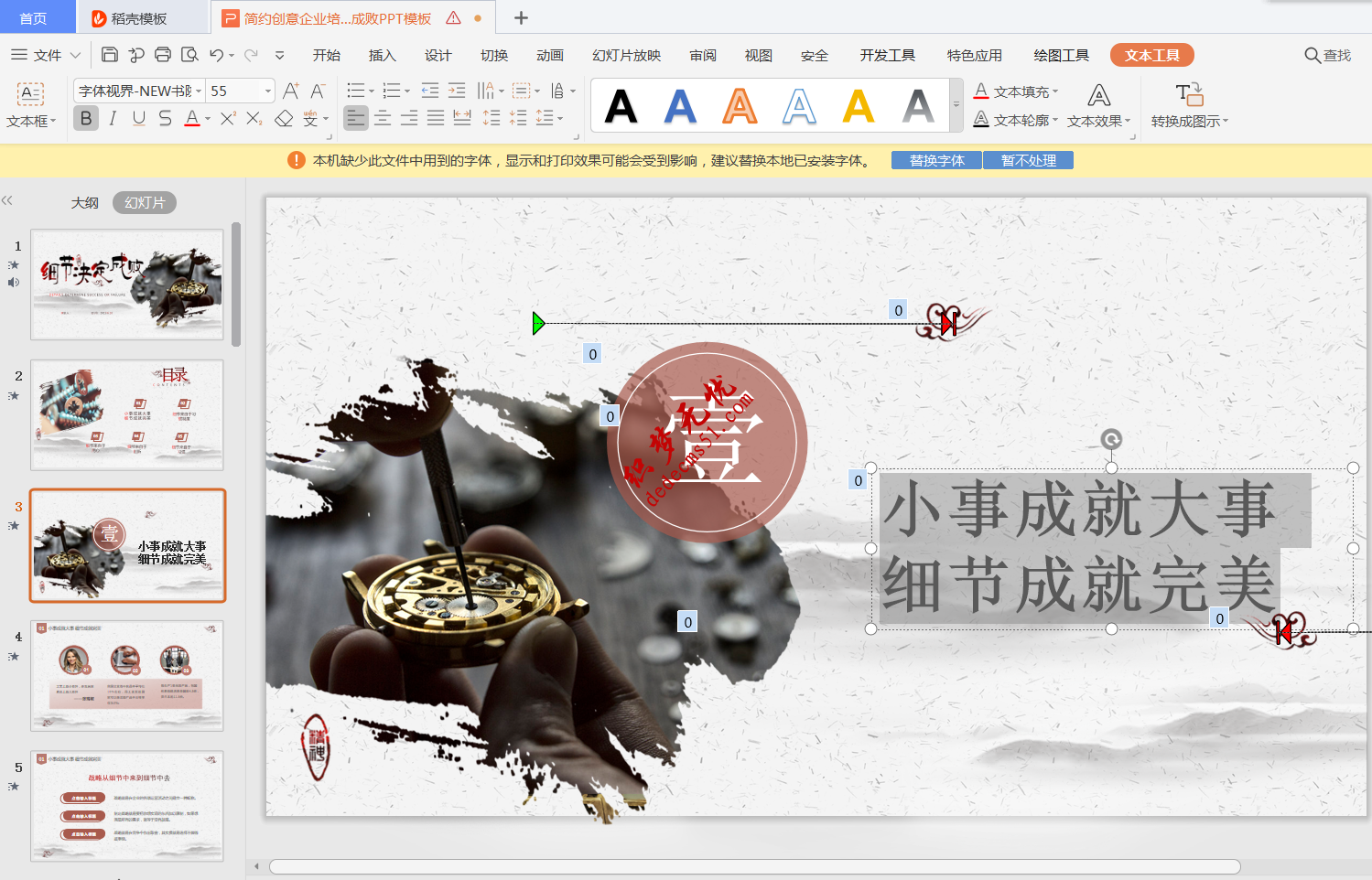
Task: Click the 替换字体 replace fonts button
Action: [x=934, y=160]
